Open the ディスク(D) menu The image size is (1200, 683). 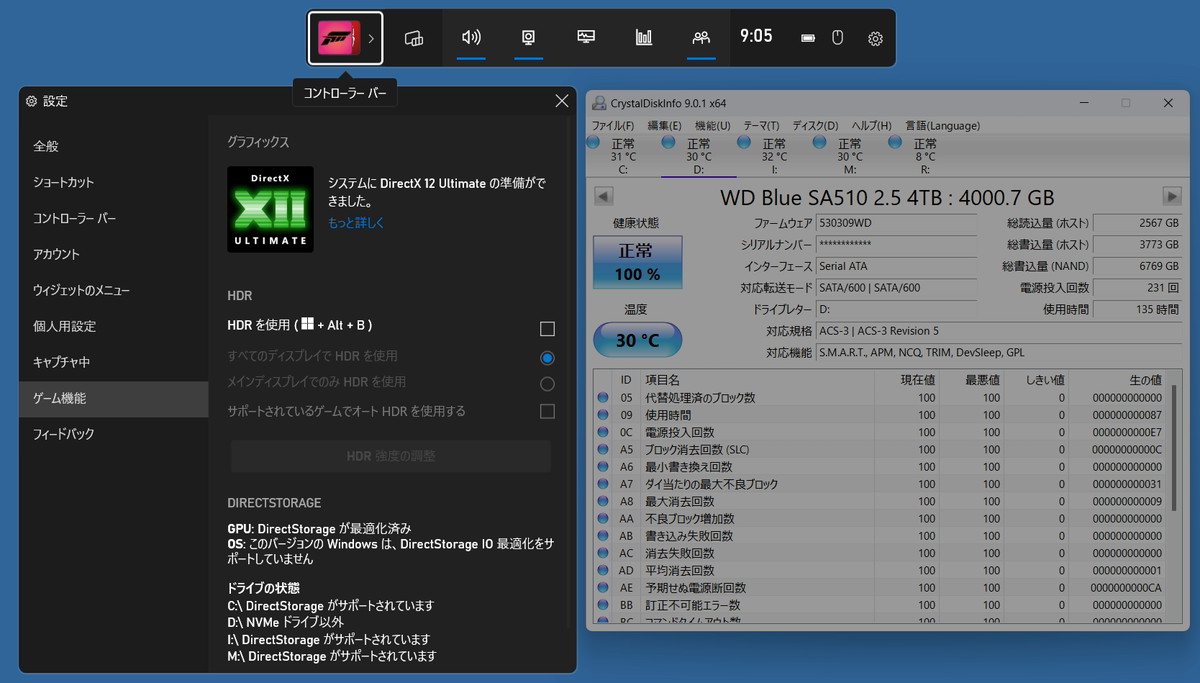815,126
